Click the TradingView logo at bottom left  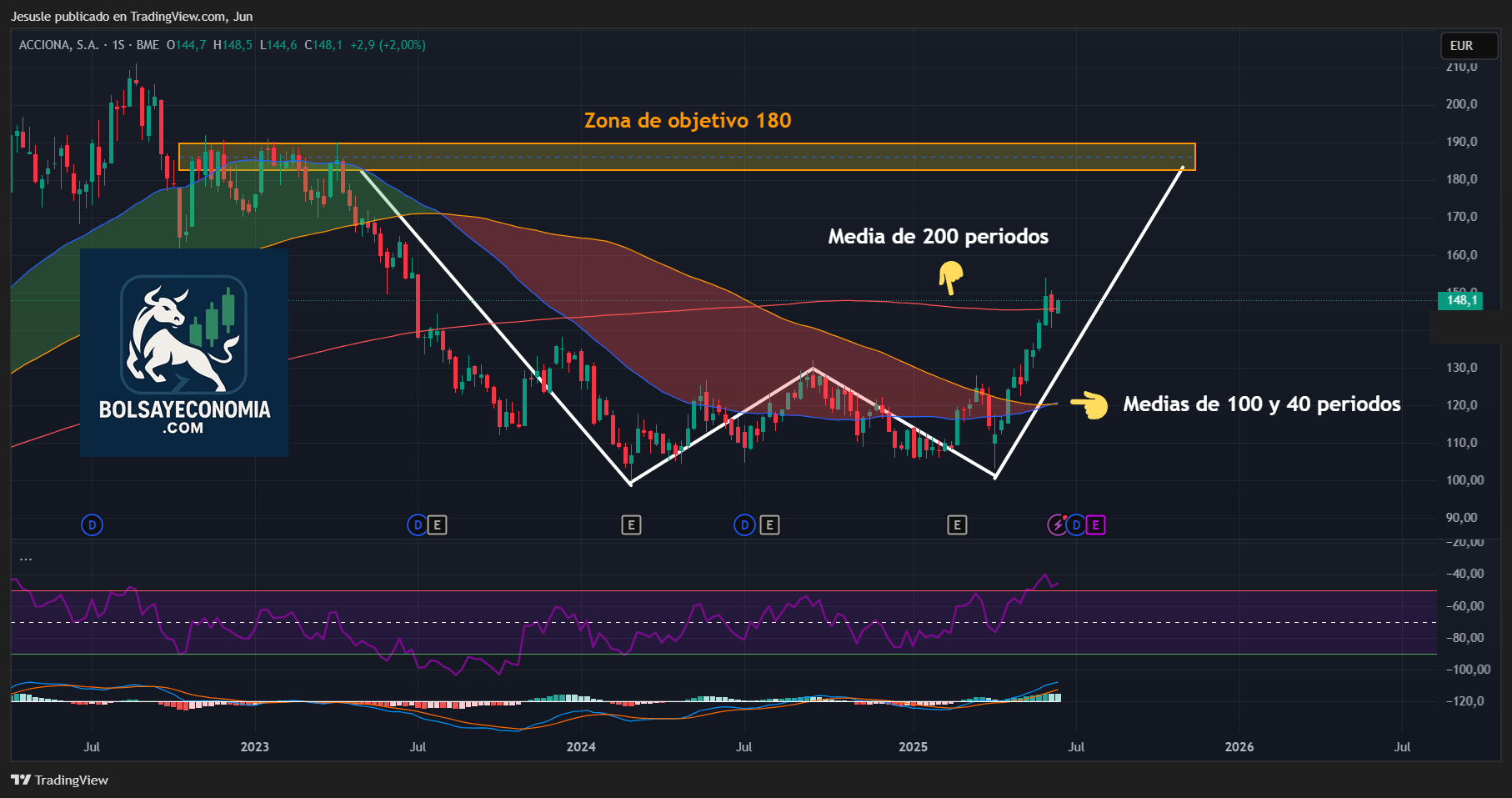pyautogui.click(x=59, y=780)
